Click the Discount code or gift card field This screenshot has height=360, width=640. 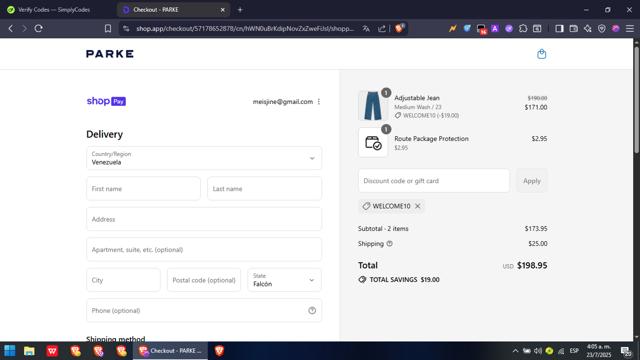(x=433, y=181)
